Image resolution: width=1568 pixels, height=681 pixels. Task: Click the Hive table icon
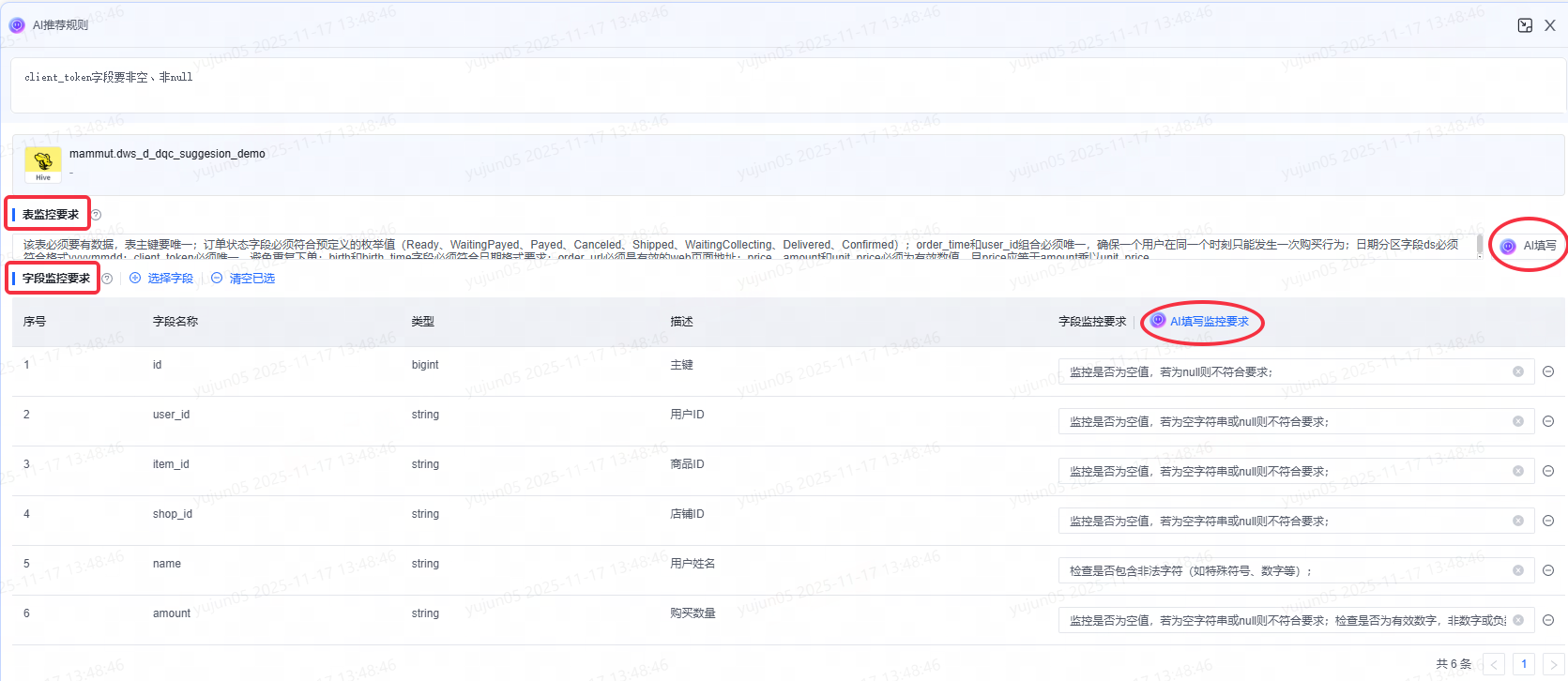43,164
